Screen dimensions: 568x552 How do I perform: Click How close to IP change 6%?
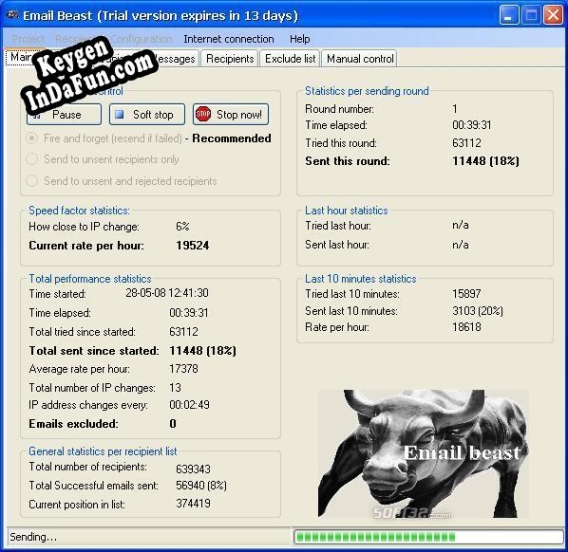(x=183, y=226)
